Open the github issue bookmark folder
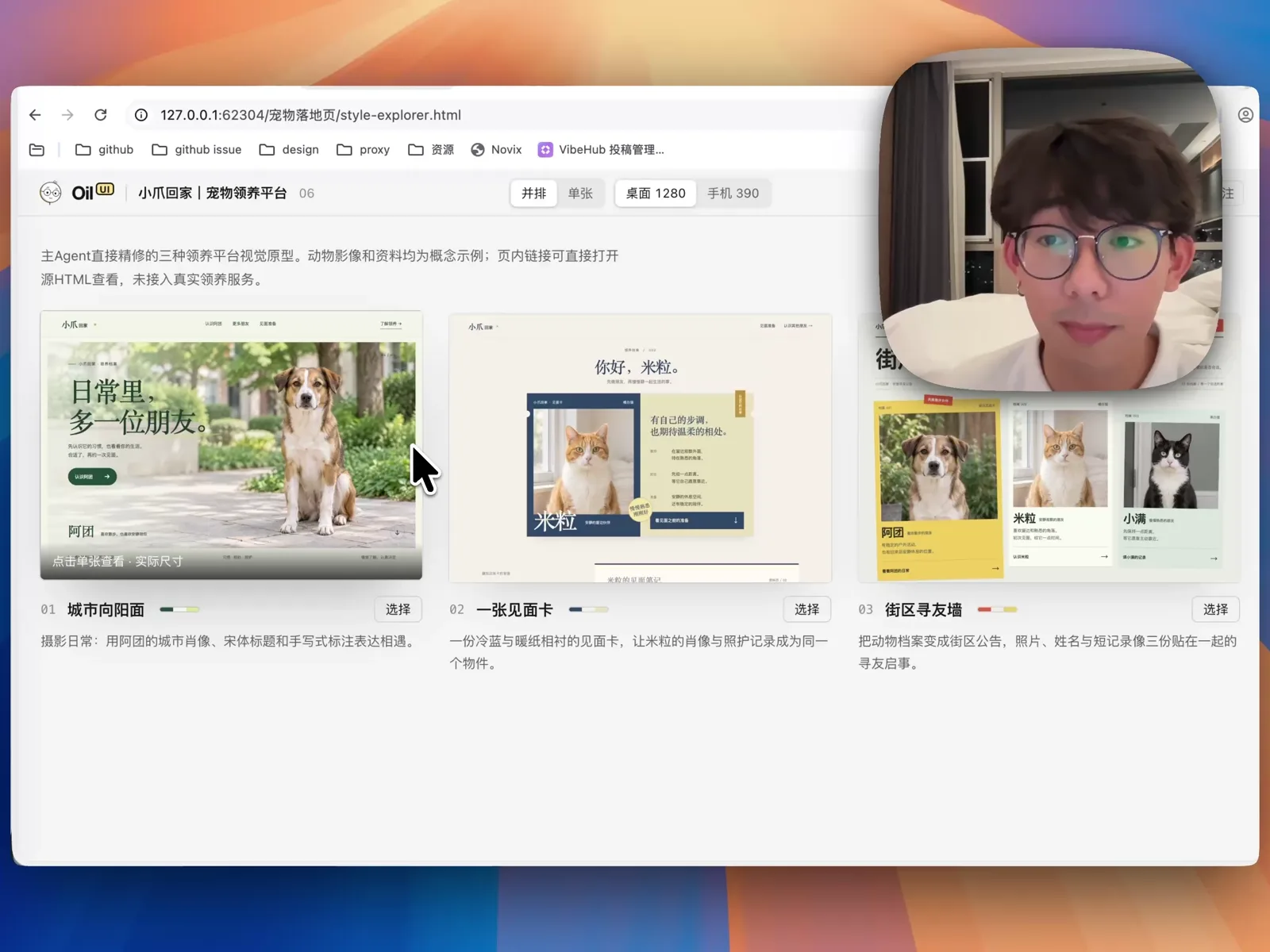The width and height of the screenshot is (1270, 952). click(197, 150)
